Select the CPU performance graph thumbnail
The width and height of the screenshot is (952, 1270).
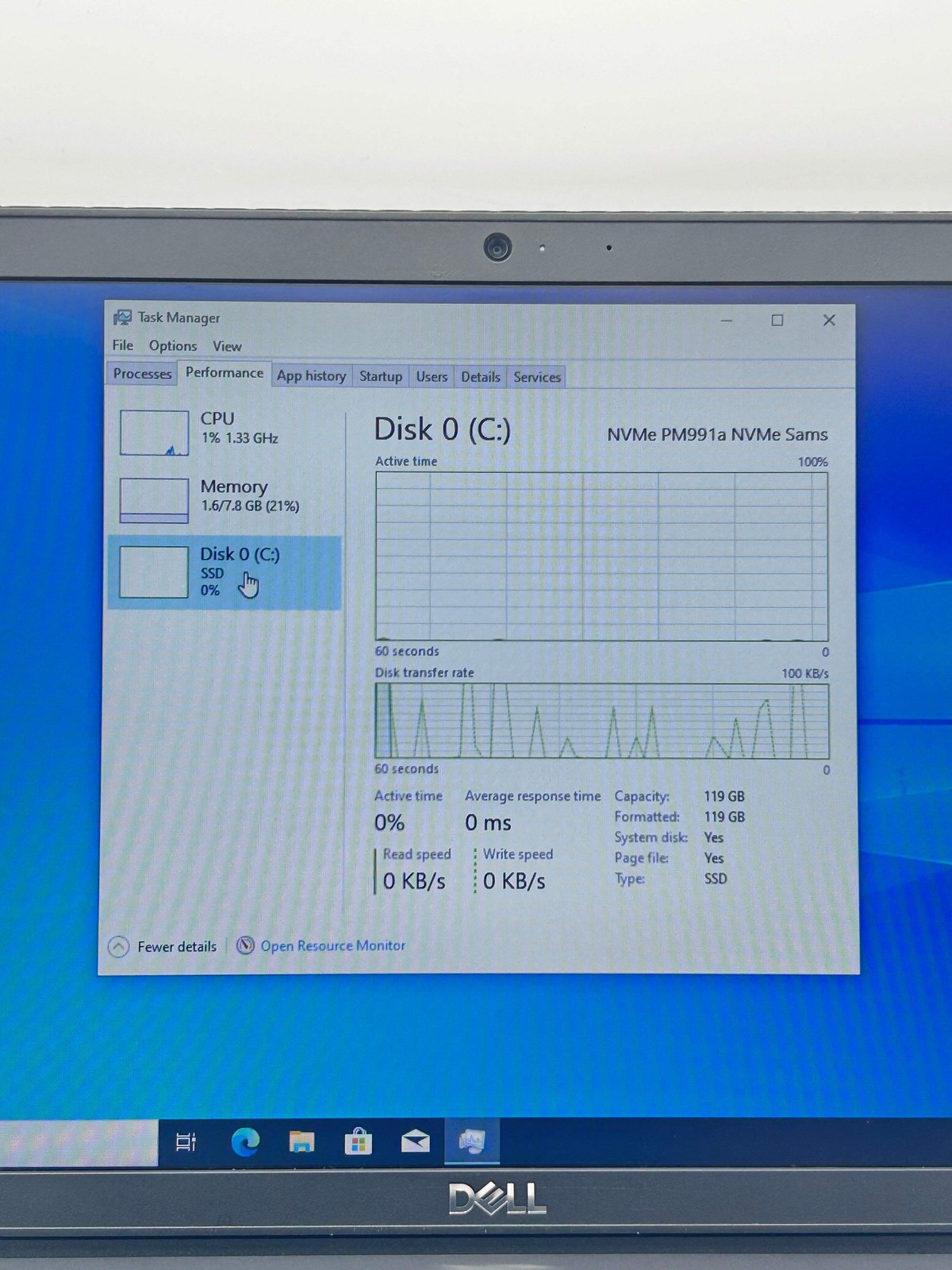(154, 433)
